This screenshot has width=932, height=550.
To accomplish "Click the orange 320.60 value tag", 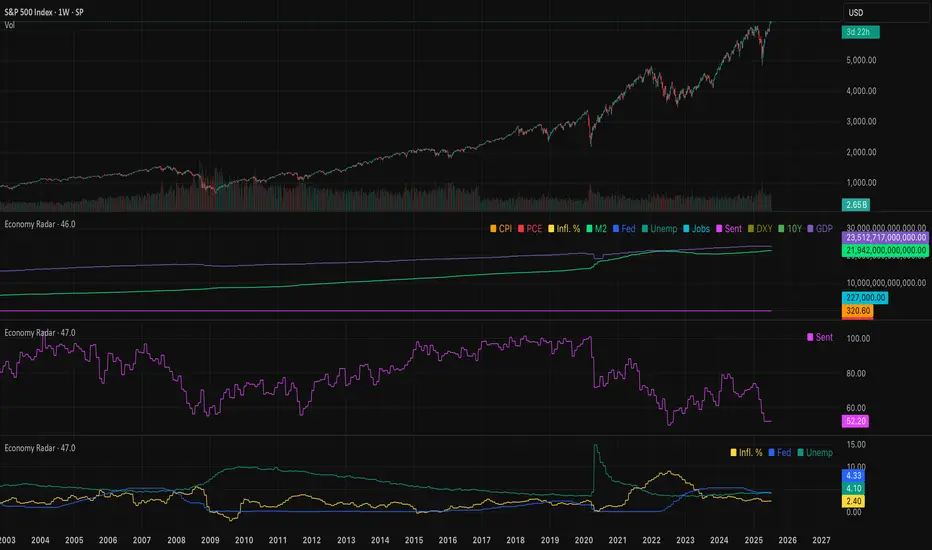I will coord(857,311).
